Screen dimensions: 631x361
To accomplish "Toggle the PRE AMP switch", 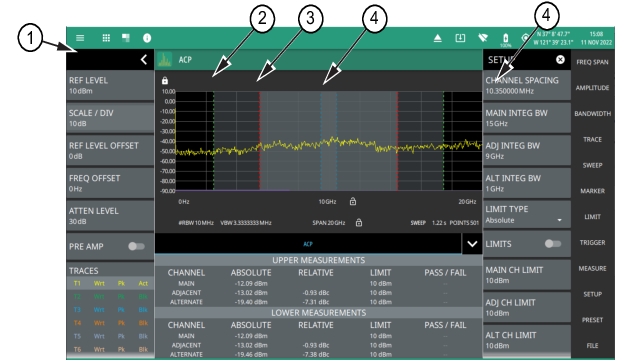I will 136,246.
